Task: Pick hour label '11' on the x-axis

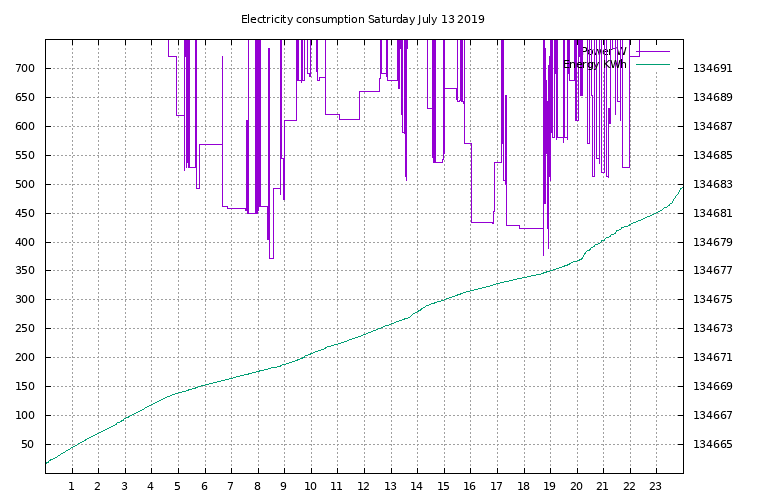Action: tap(336, 486)
